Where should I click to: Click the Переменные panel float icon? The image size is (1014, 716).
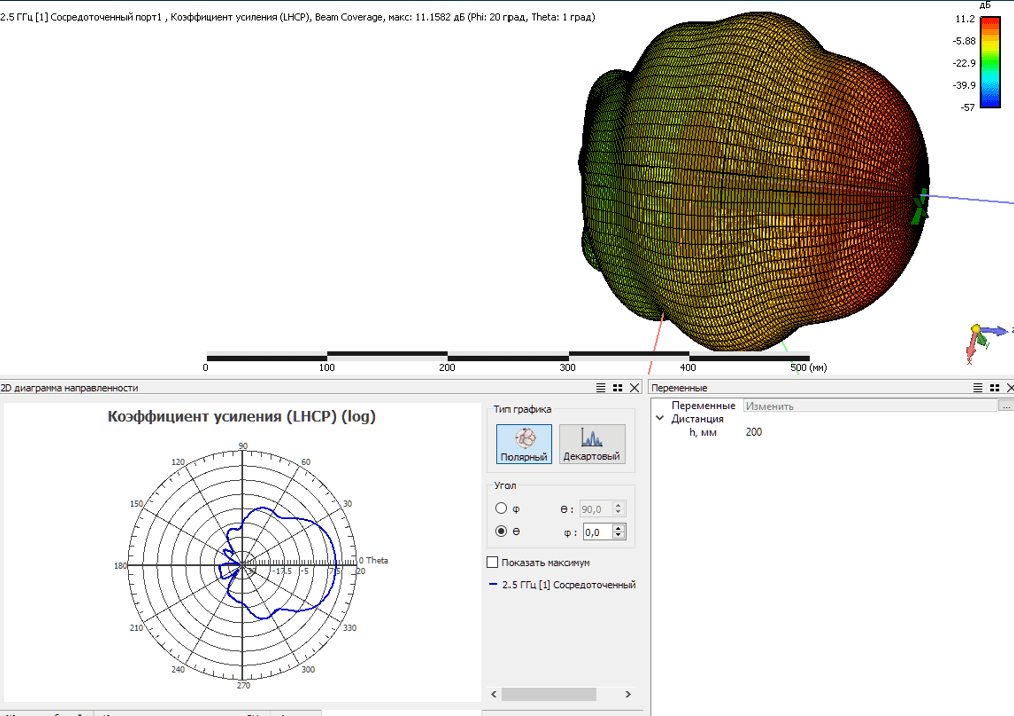[x=995, y=388]
